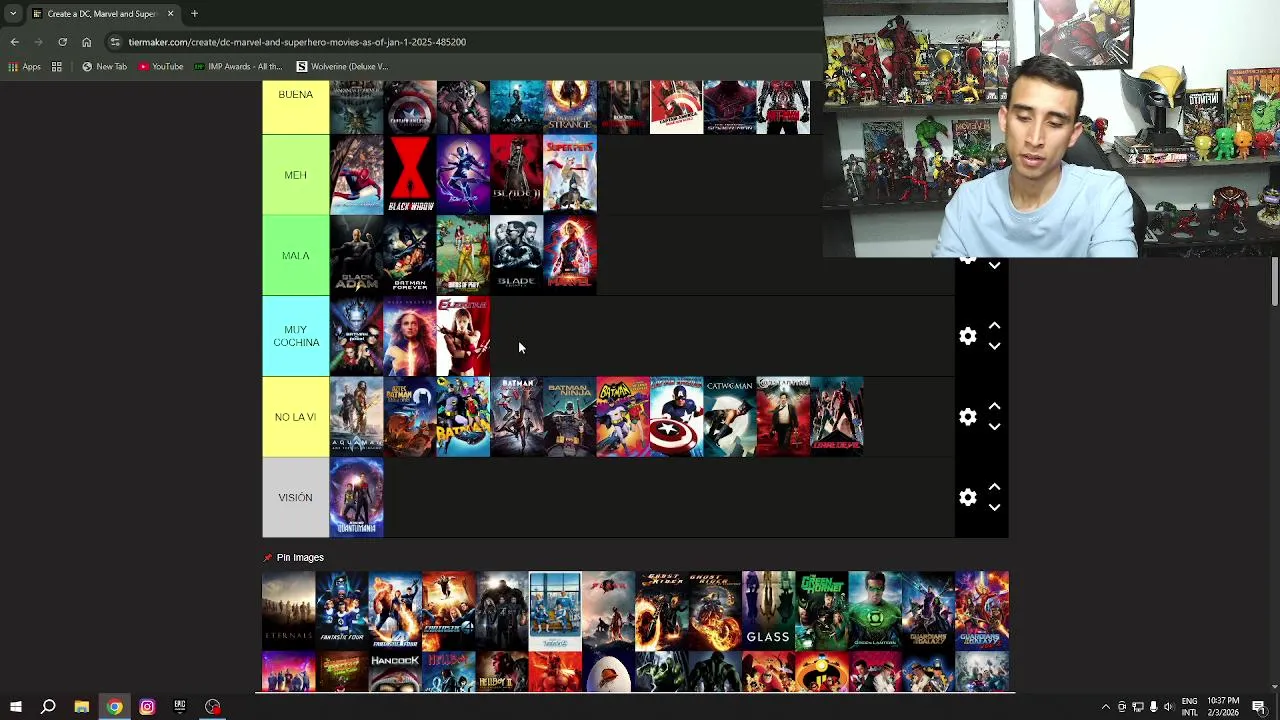The width and height of the screenshot is (1280, 720).
Task: Pick the Elektra poster in MUY COCHINA tier
Action: point(463,336)
